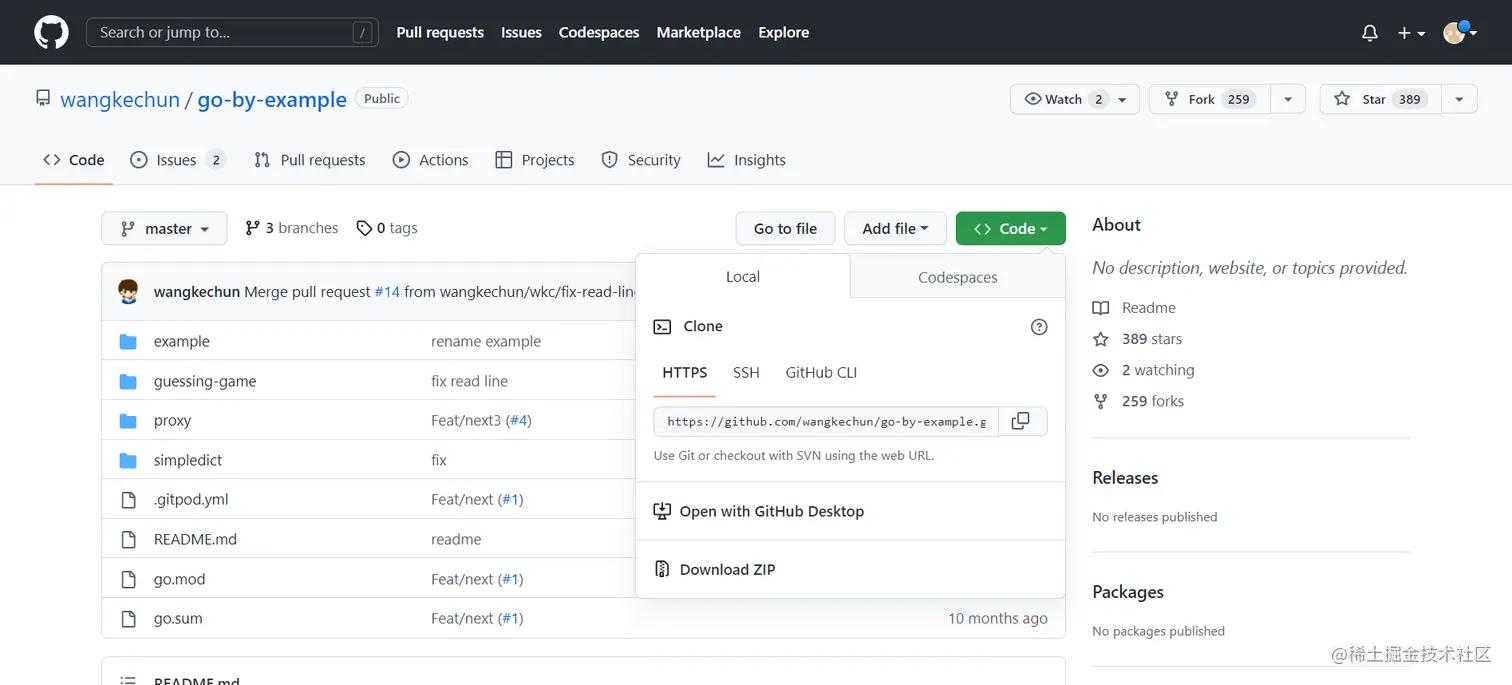Image resolution: width=1512 pixels, height=685 pixels.
Task: Open the Readme link in About
Action: click(x=1134, y=308)
